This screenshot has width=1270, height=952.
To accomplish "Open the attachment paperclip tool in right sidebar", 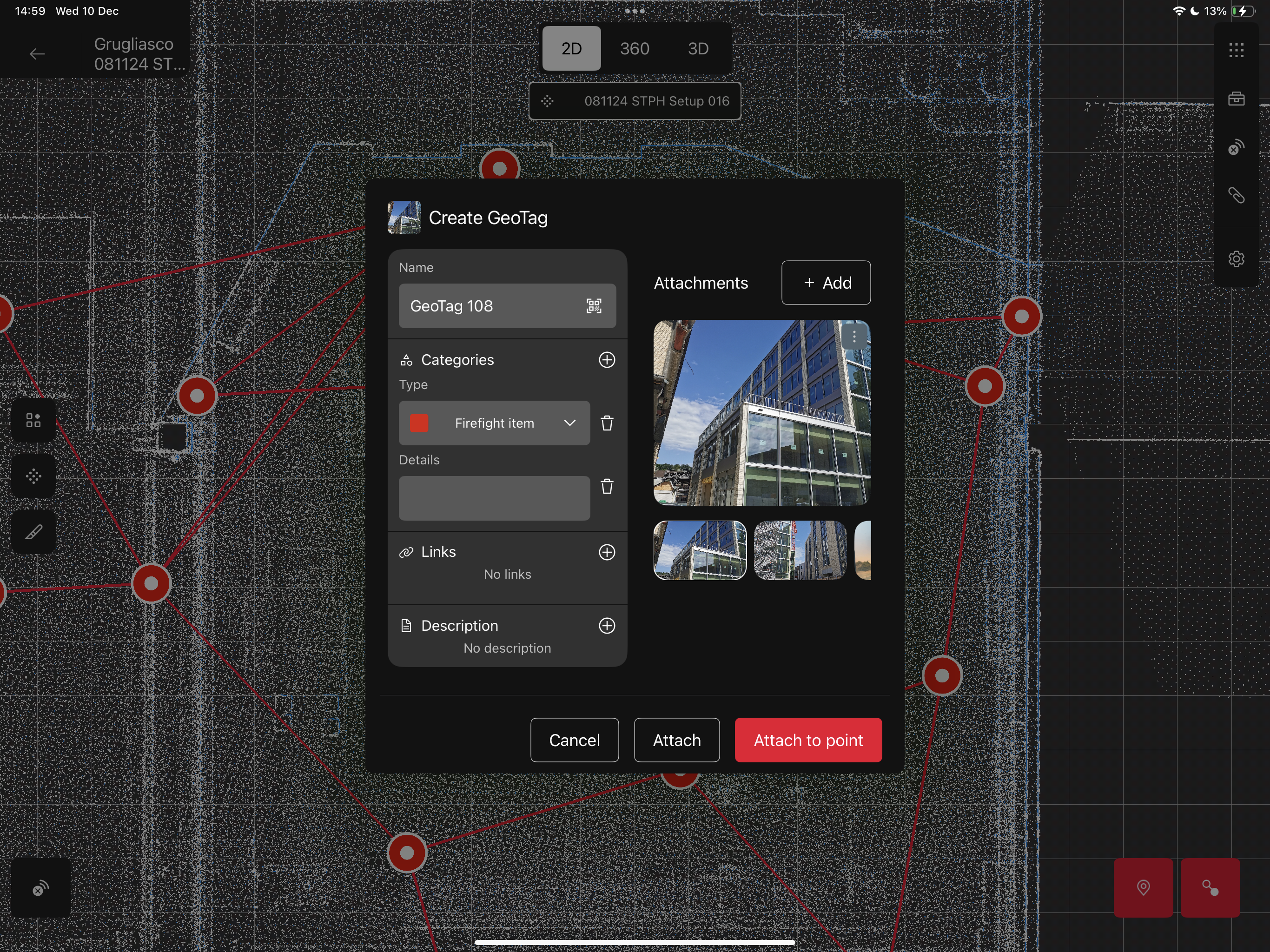I will pyautogui.click(x=1236, y=196).
